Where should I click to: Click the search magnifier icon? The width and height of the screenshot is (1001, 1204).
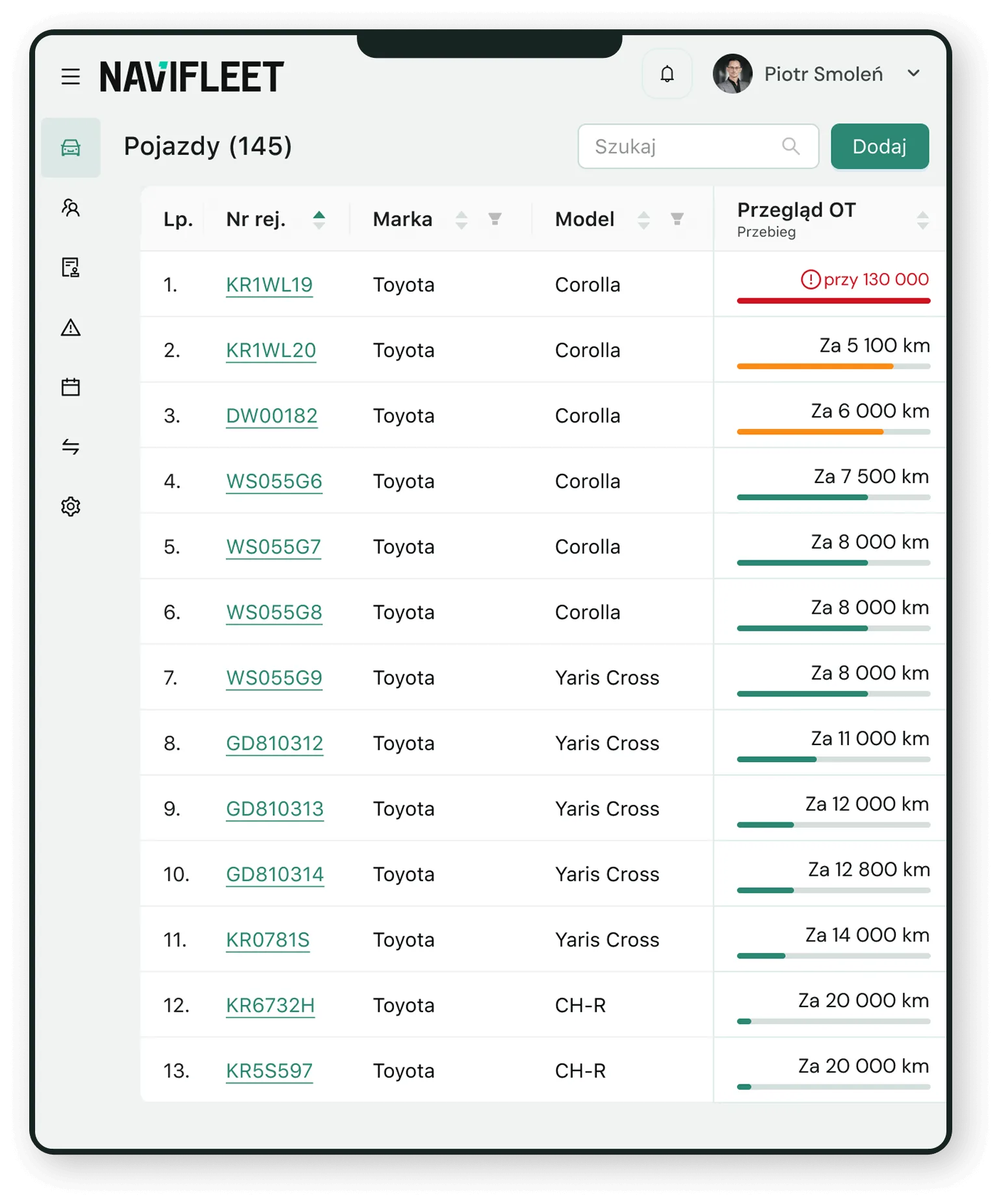click(x=790, y=146)
